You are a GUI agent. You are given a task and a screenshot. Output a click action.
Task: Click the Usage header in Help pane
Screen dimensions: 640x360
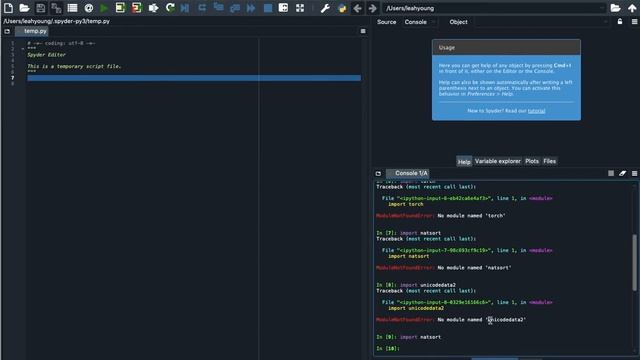click(x=506, y=47)
